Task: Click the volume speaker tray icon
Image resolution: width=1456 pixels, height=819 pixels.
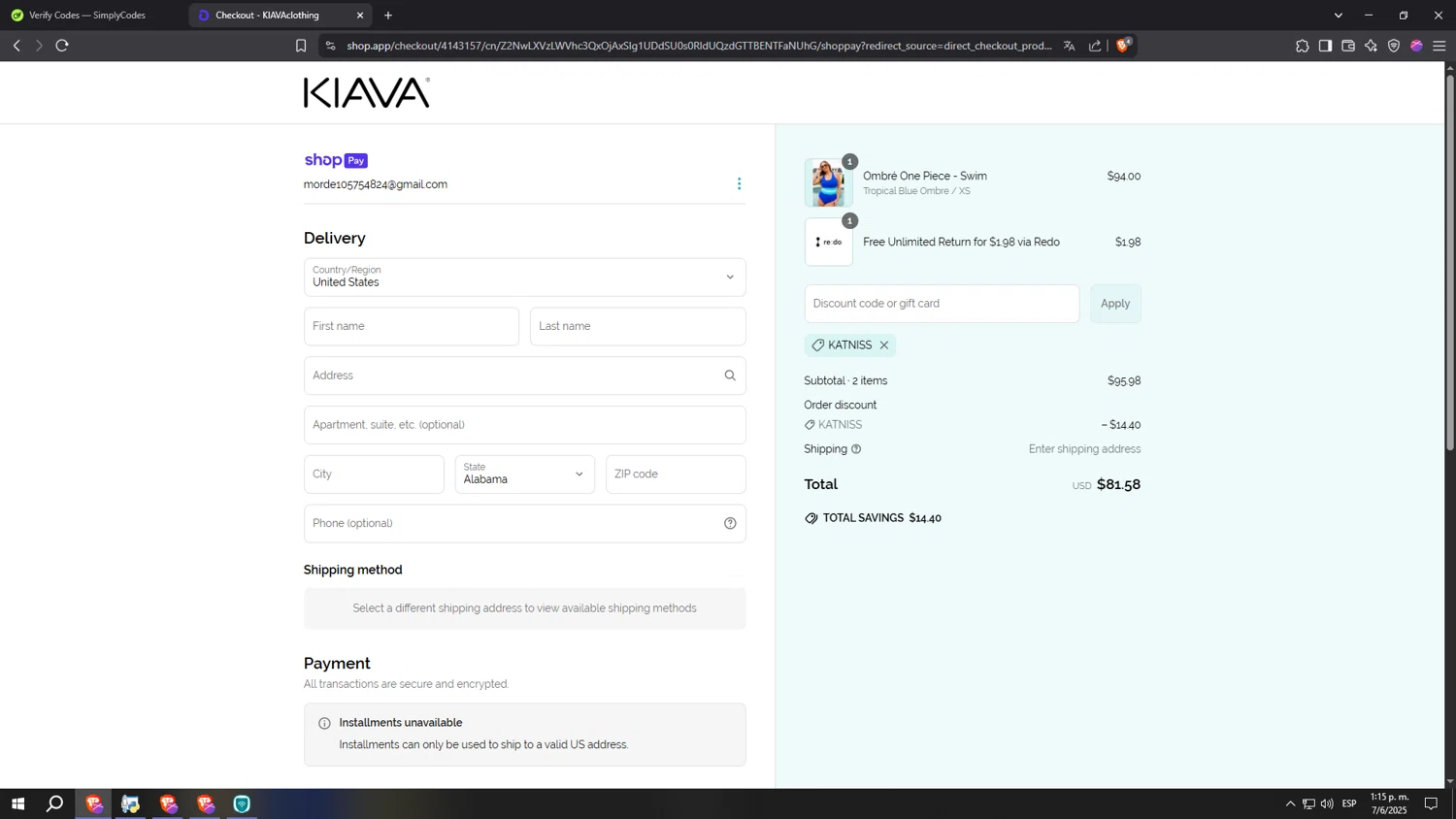Action: (1327, 803)
